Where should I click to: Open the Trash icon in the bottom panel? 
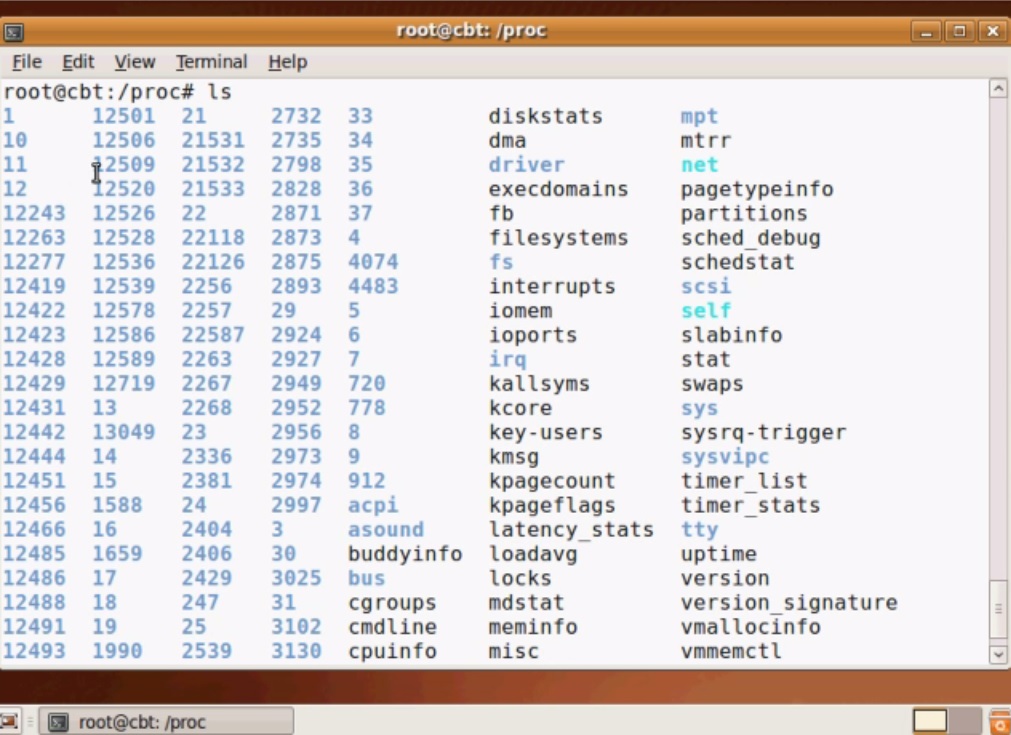click(999, 721)
